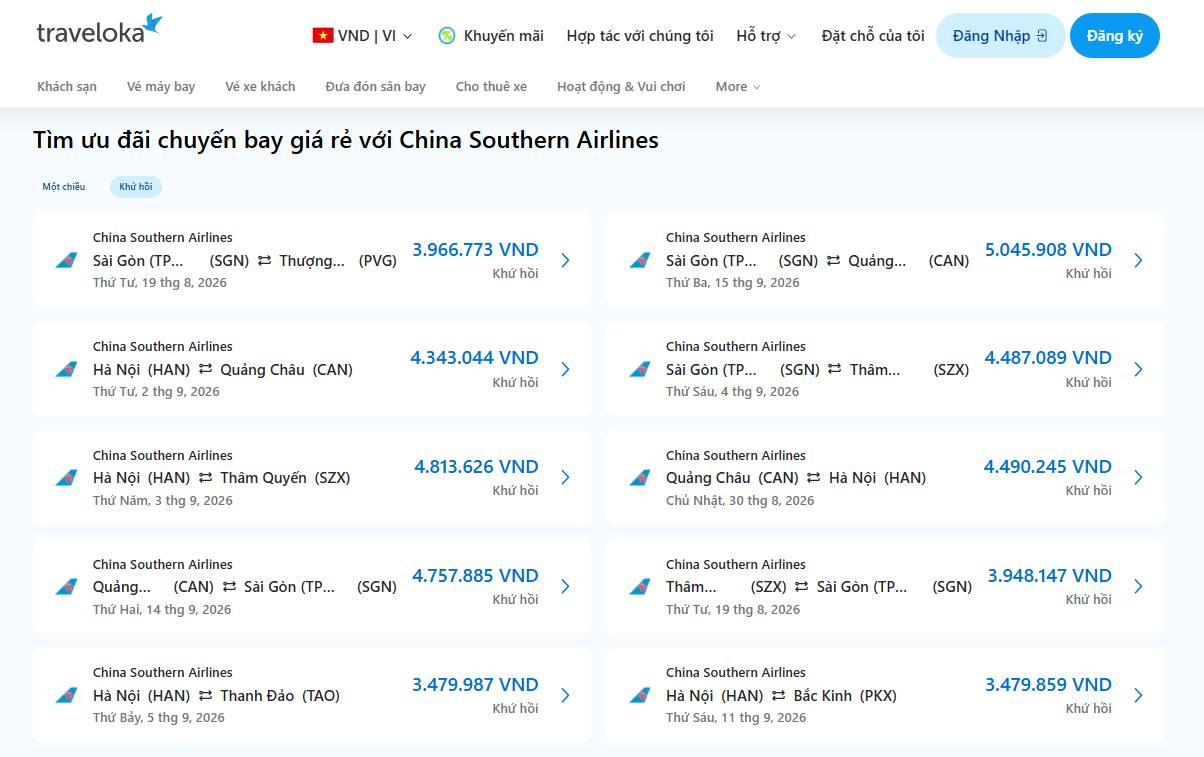Select the Một chiều trip filter

click(x=64, y=187)
